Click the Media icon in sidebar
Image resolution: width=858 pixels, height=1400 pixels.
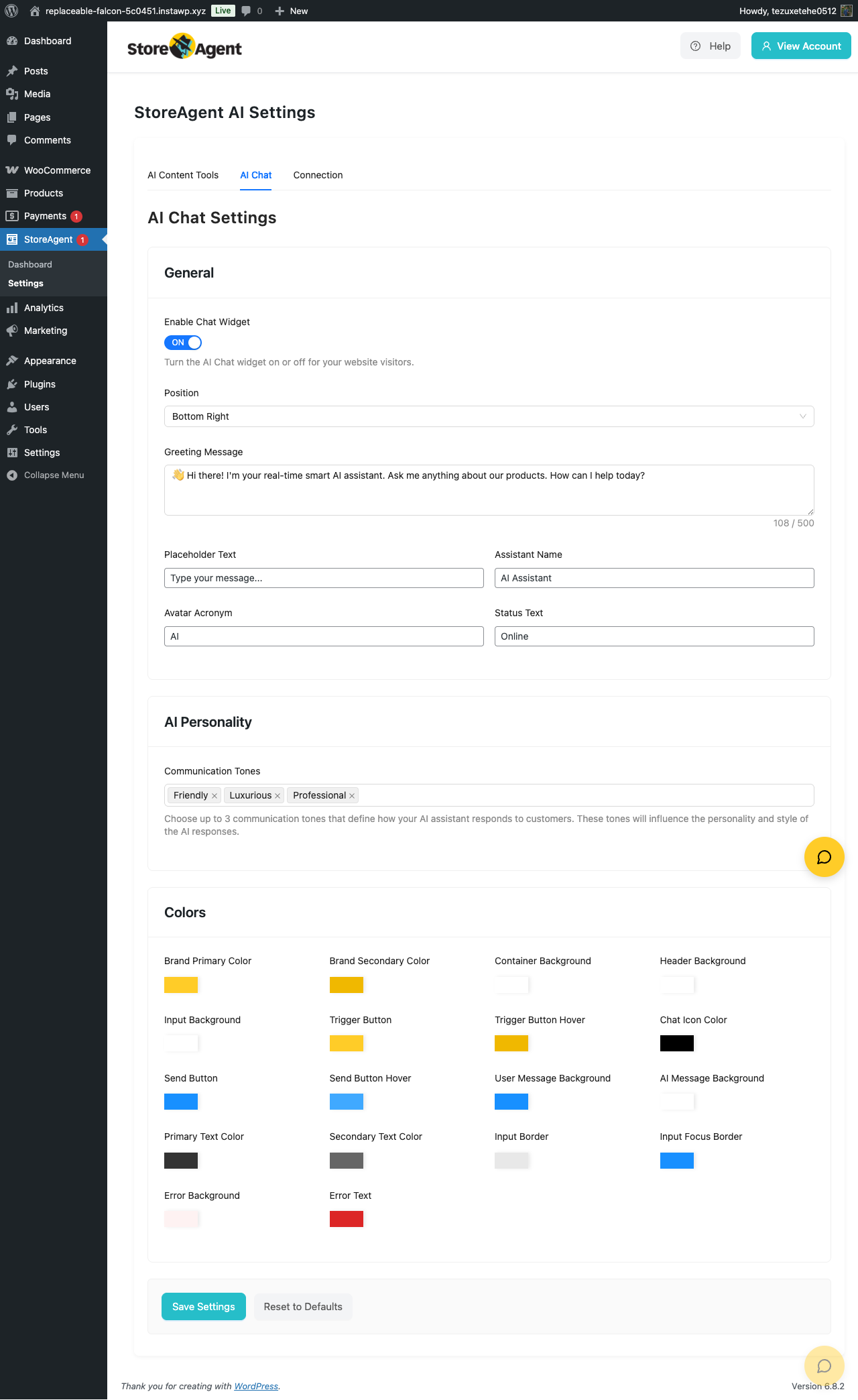pyautogui.click(x=12, y=94)
